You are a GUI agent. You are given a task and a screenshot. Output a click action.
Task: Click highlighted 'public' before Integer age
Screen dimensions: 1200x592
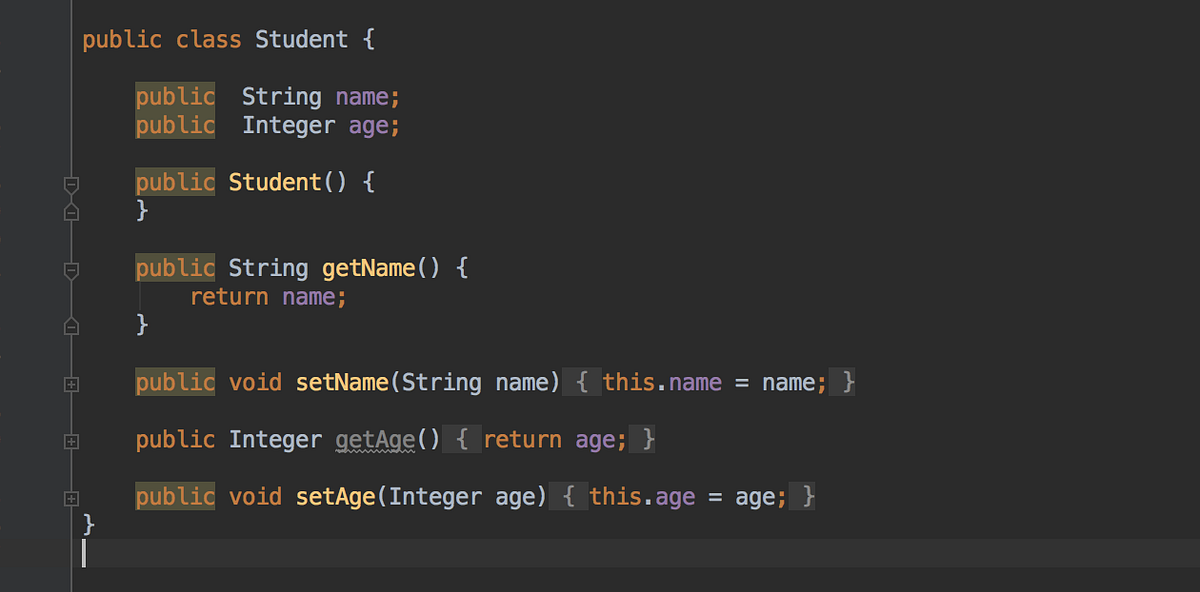[x=176, y=125]
